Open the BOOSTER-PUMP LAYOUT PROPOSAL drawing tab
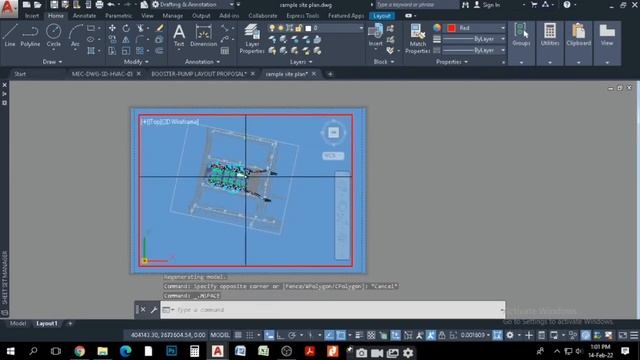This screenshot has width=640, height=360. (198, 74)
